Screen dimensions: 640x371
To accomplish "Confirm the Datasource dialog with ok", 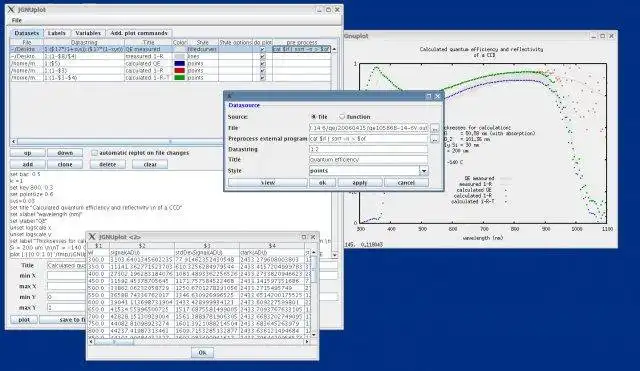I will click(322, 183).
